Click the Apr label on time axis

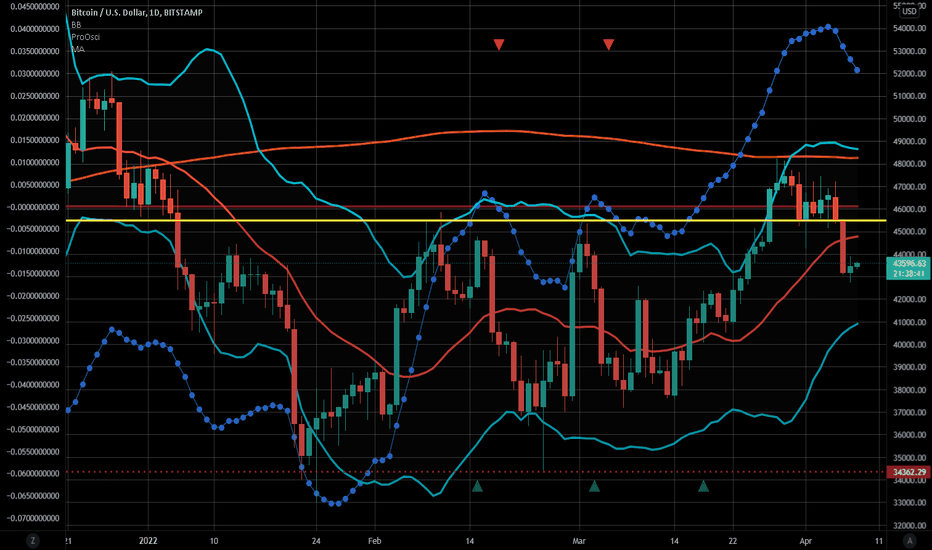point(805,540)
